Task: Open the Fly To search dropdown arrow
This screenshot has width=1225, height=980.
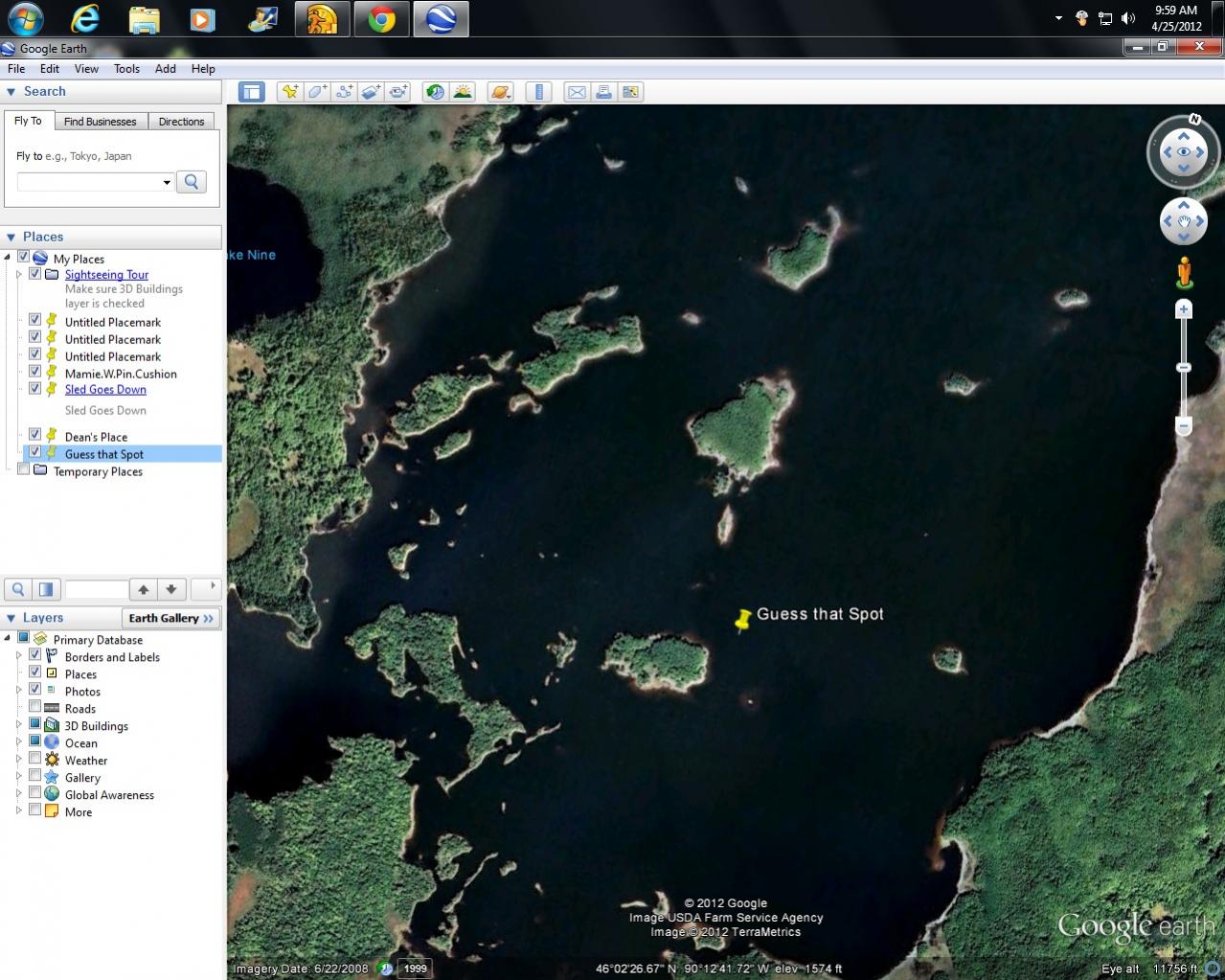Action: (x=167, y=182)
